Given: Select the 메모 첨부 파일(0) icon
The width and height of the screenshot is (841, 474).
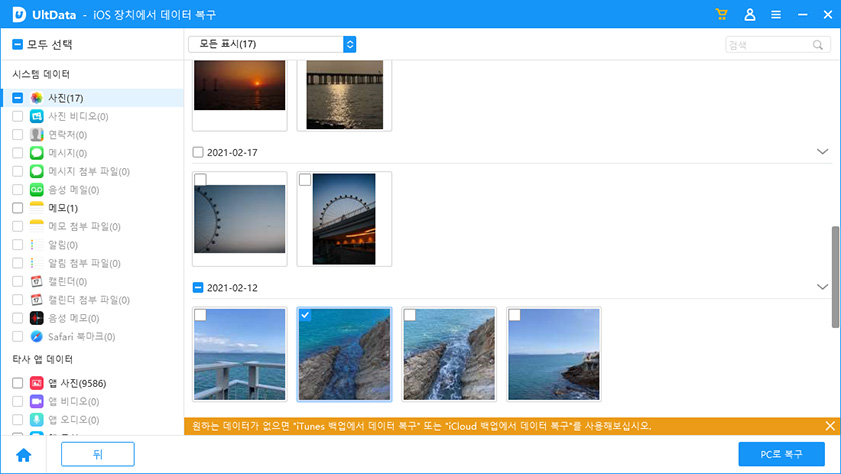Looking at the screenshot, I should pos(36,226).
